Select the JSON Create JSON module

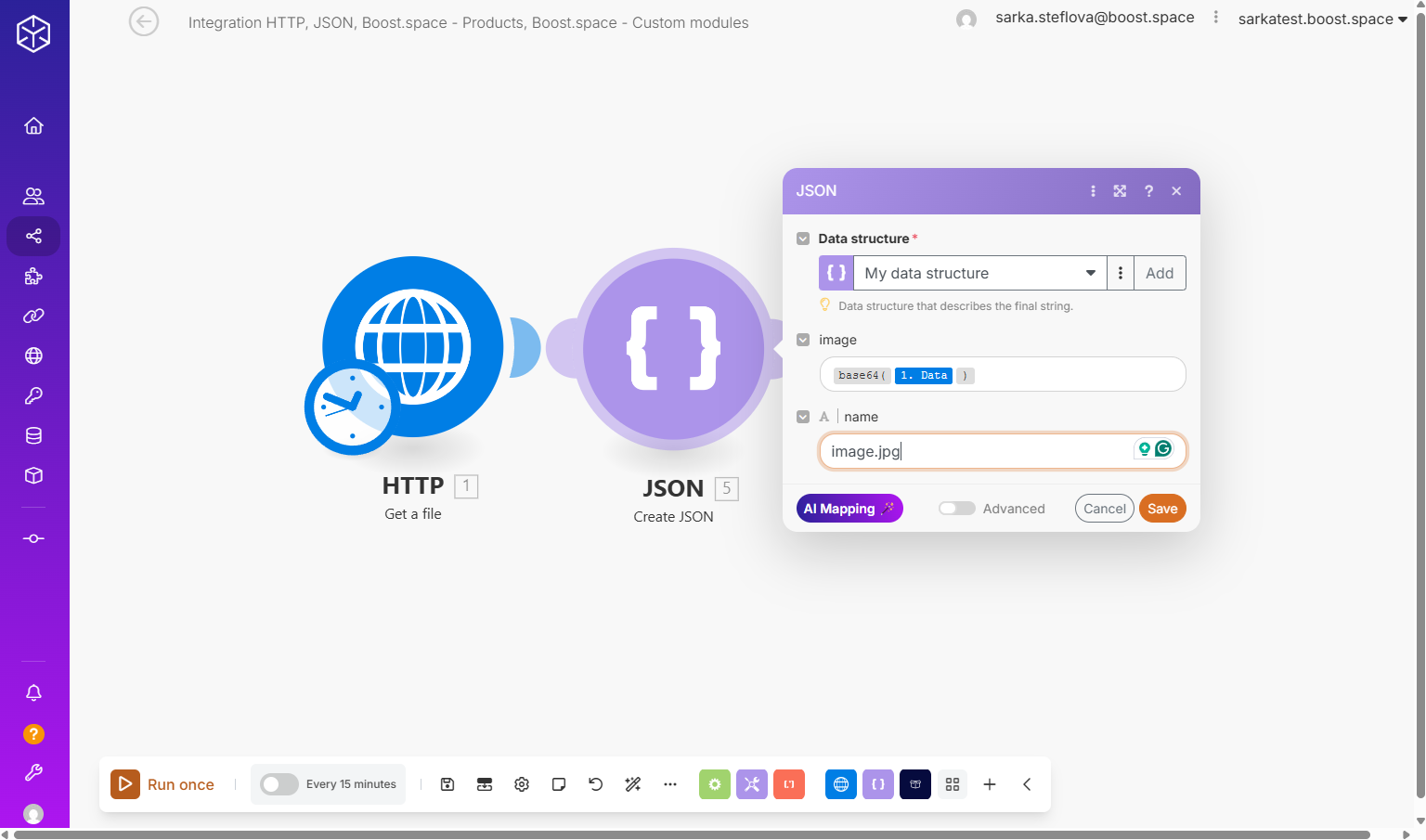click(674, 349)
